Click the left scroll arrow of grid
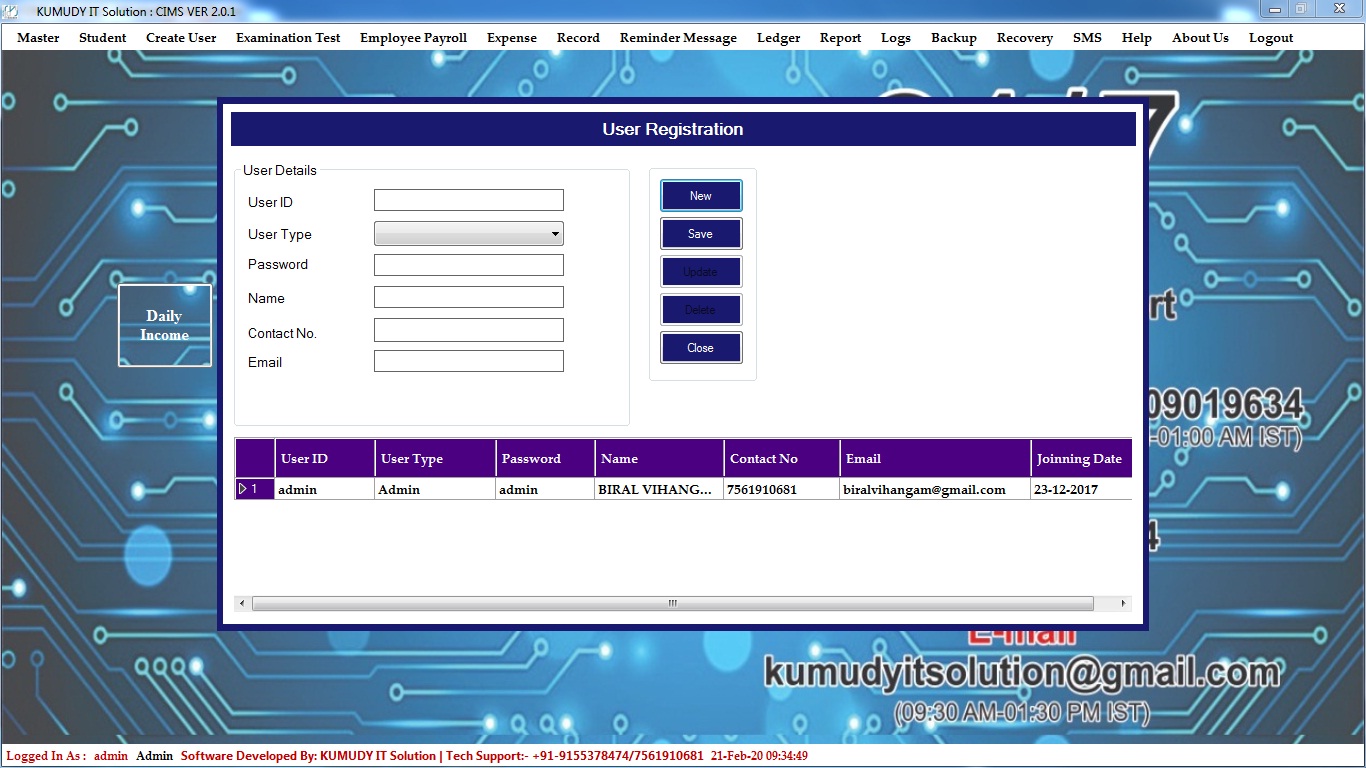This screenshot has height=768, width=1366. click(x=242, y=604)
